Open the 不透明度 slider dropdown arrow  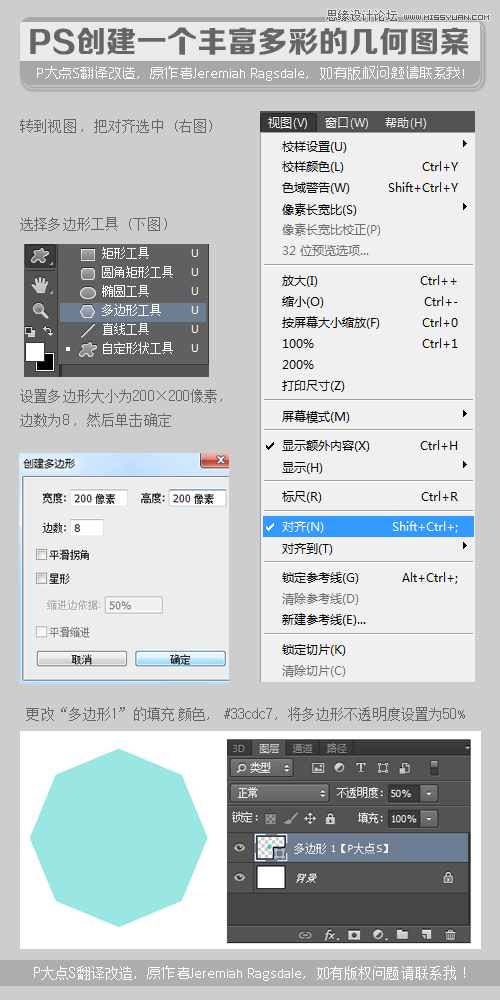[430, 793]
